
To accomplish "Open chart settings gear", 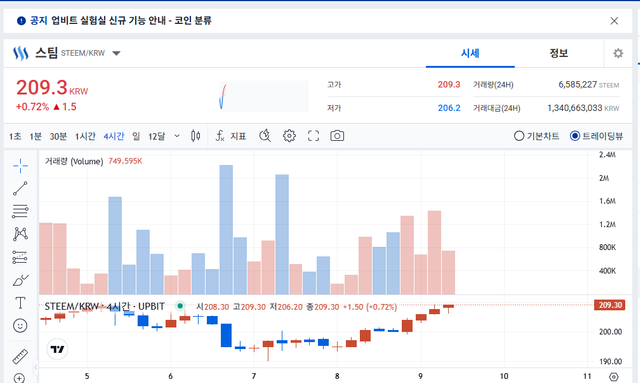I will point(289,136).
